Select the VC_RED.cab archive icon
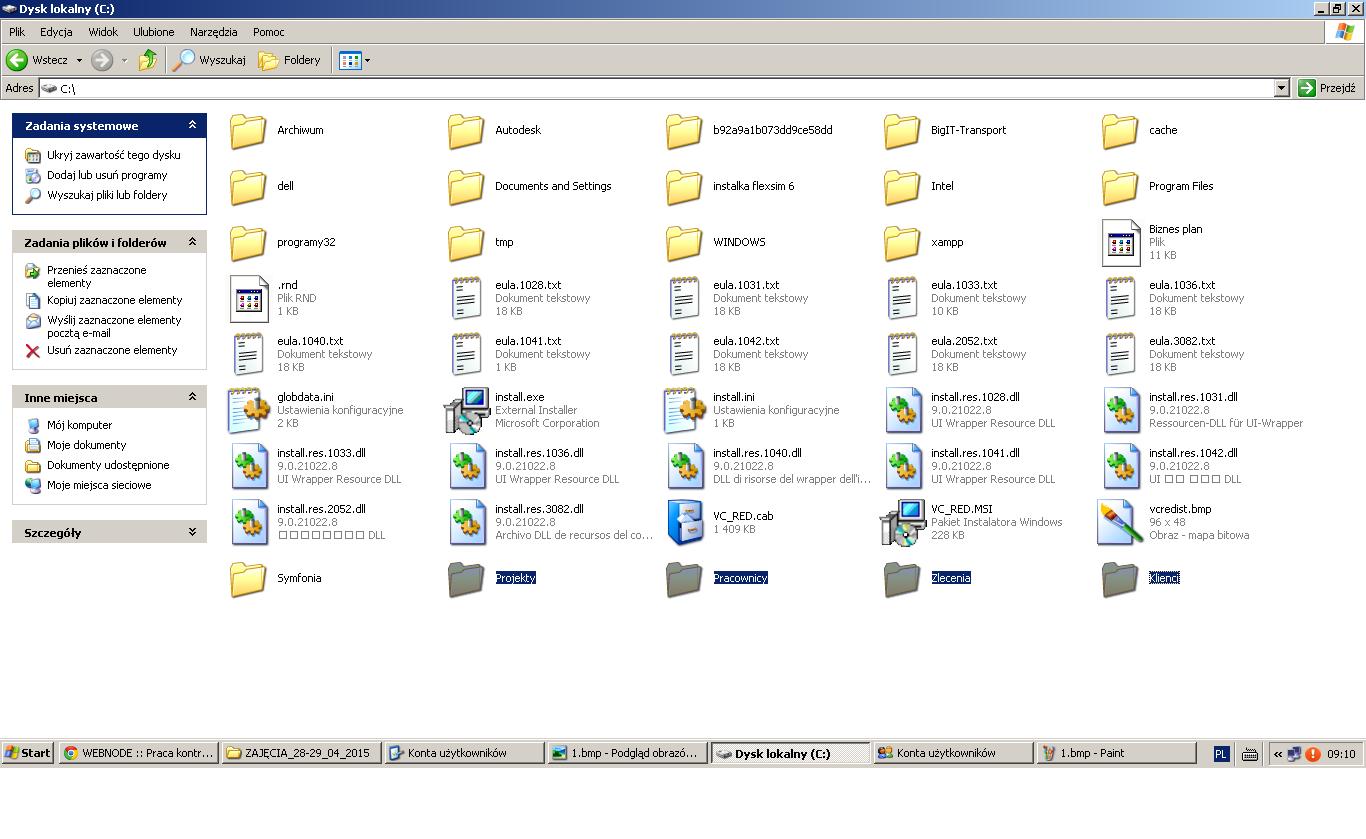Viewport: 1366px width, 839px height. [684, 522]
